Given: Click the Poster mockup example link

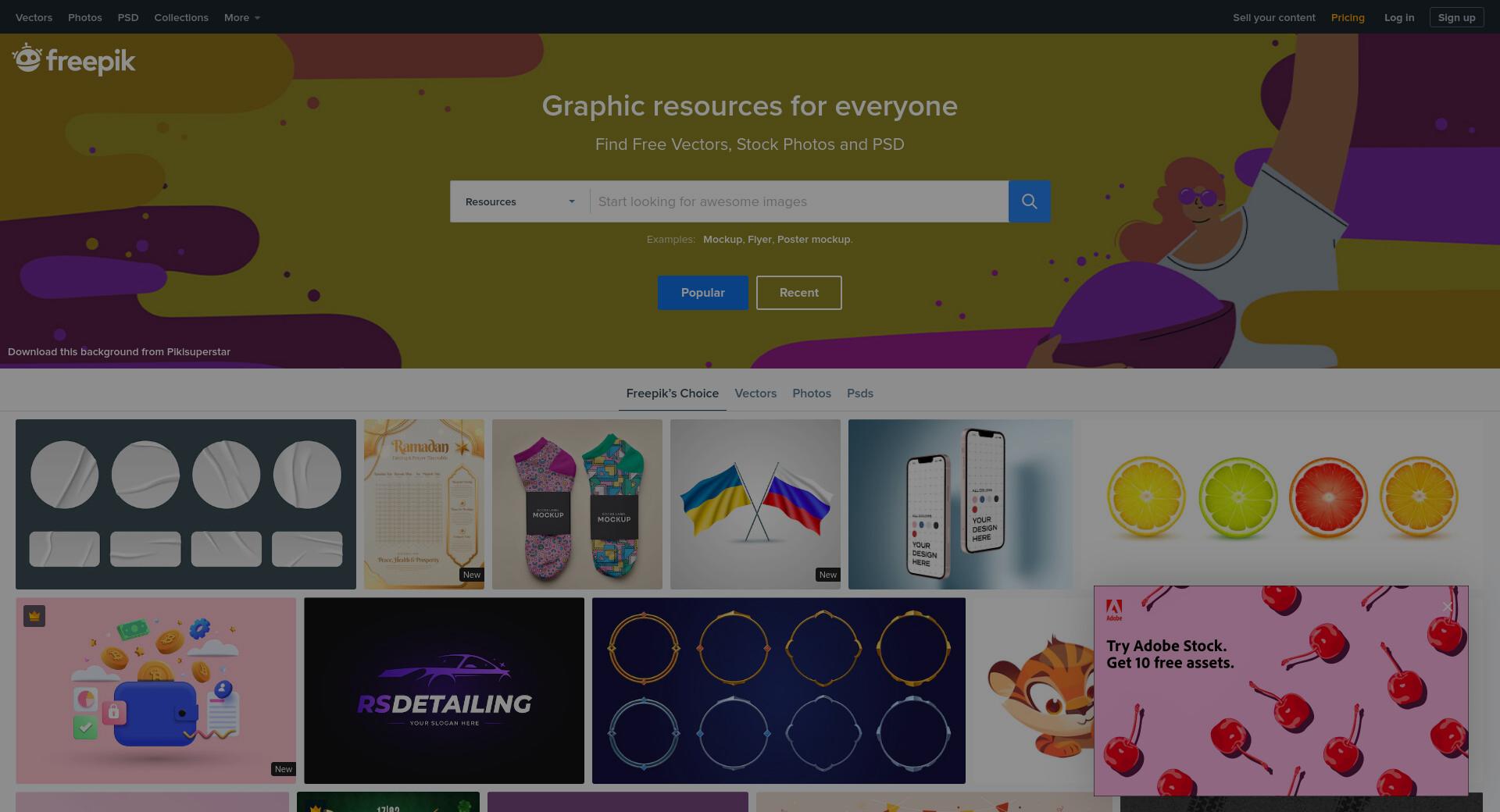Looking at the screenshot, I should [813, 240].
